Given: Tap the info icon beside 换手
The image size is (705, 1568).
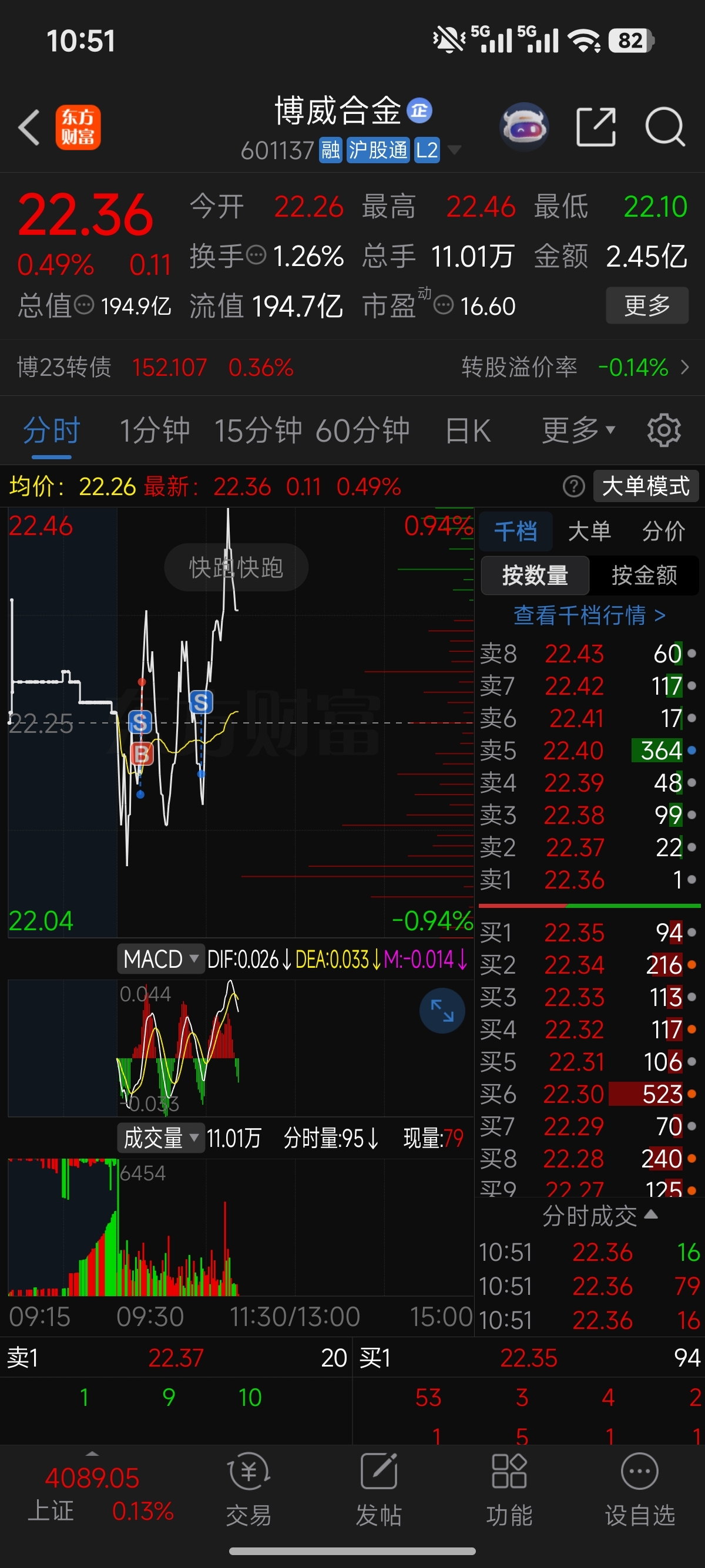Looking at the screenshot, I should coord(256,254).
